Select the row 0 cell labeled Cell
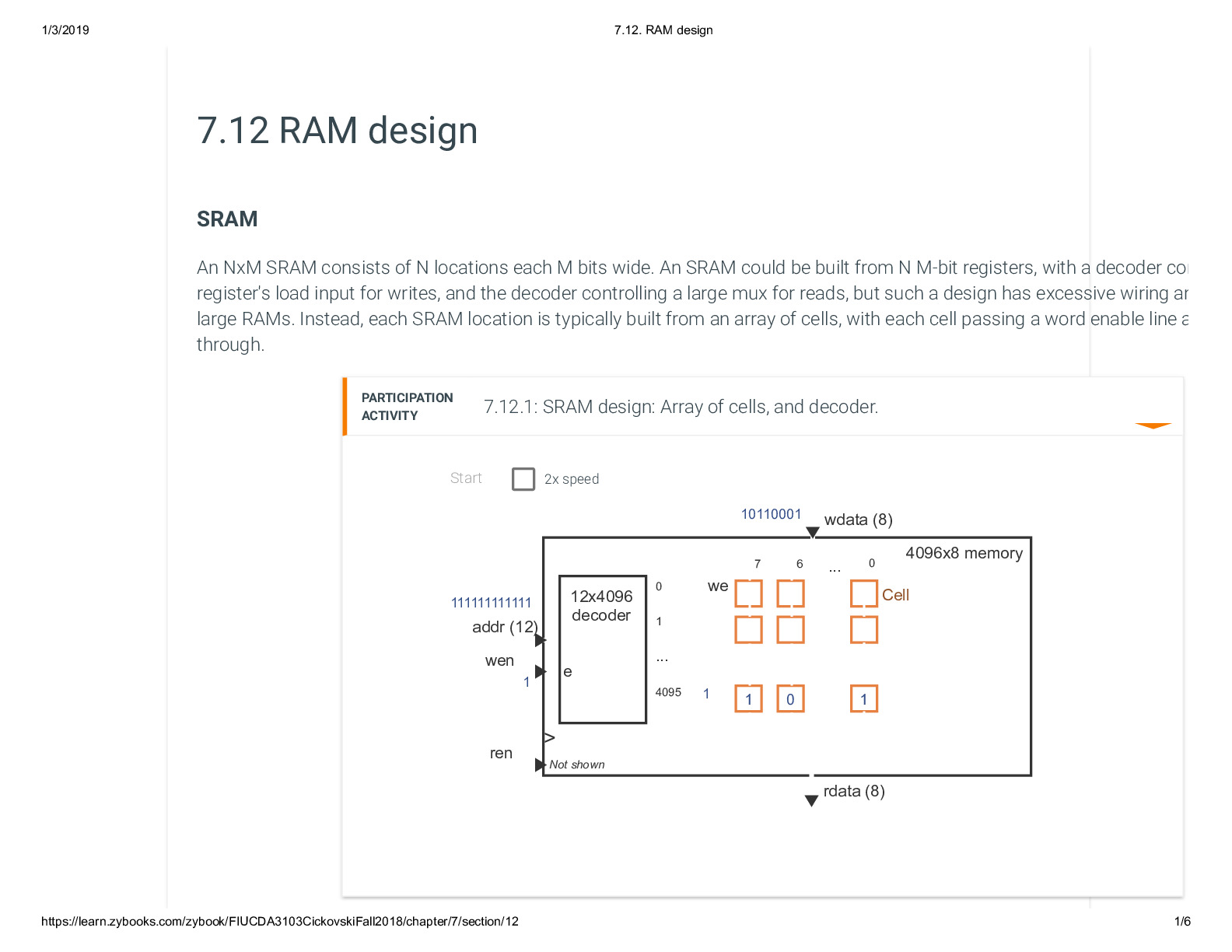The image size is (1232, 952). [x=863, y=593]
